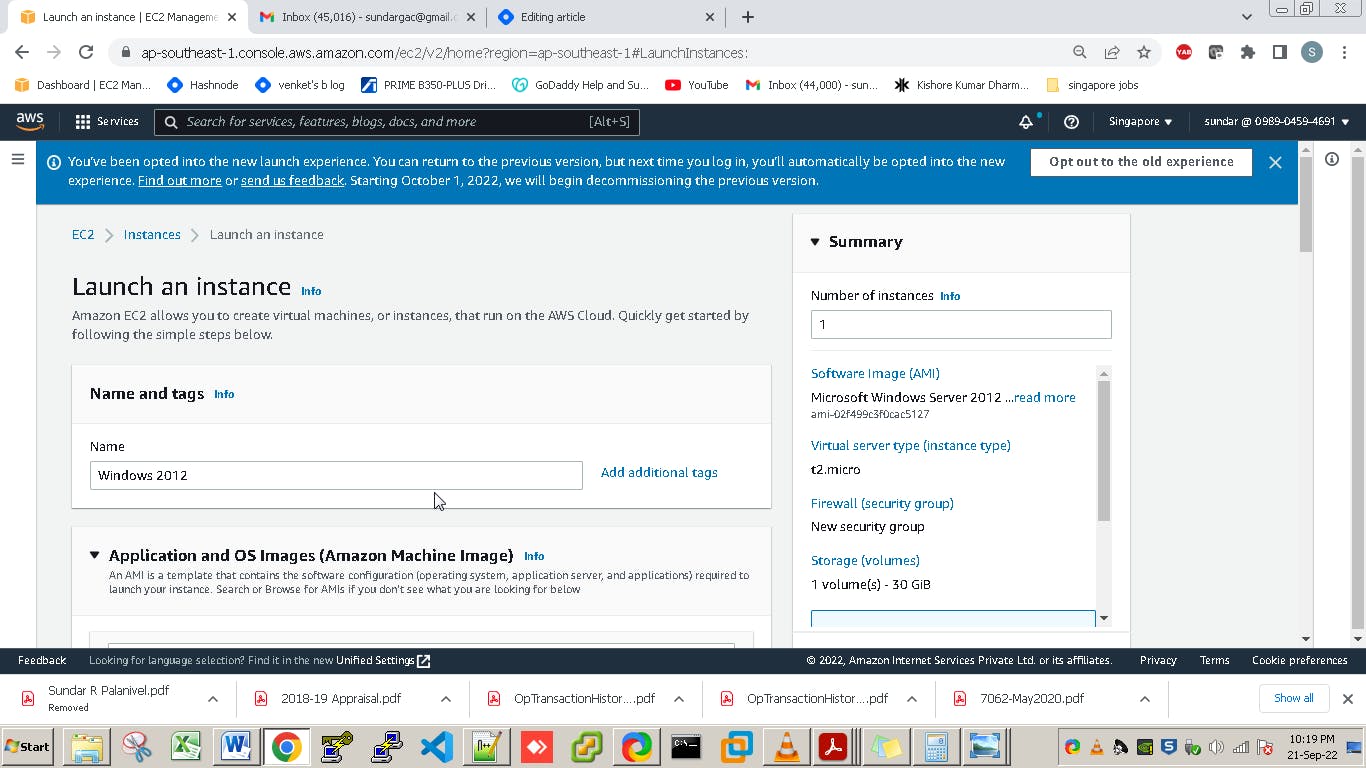Image resolution: width=1366 pixels, height=768 pixels.
Task: Open the Singapore region dropdown
Action: (x=1140, y=121)
